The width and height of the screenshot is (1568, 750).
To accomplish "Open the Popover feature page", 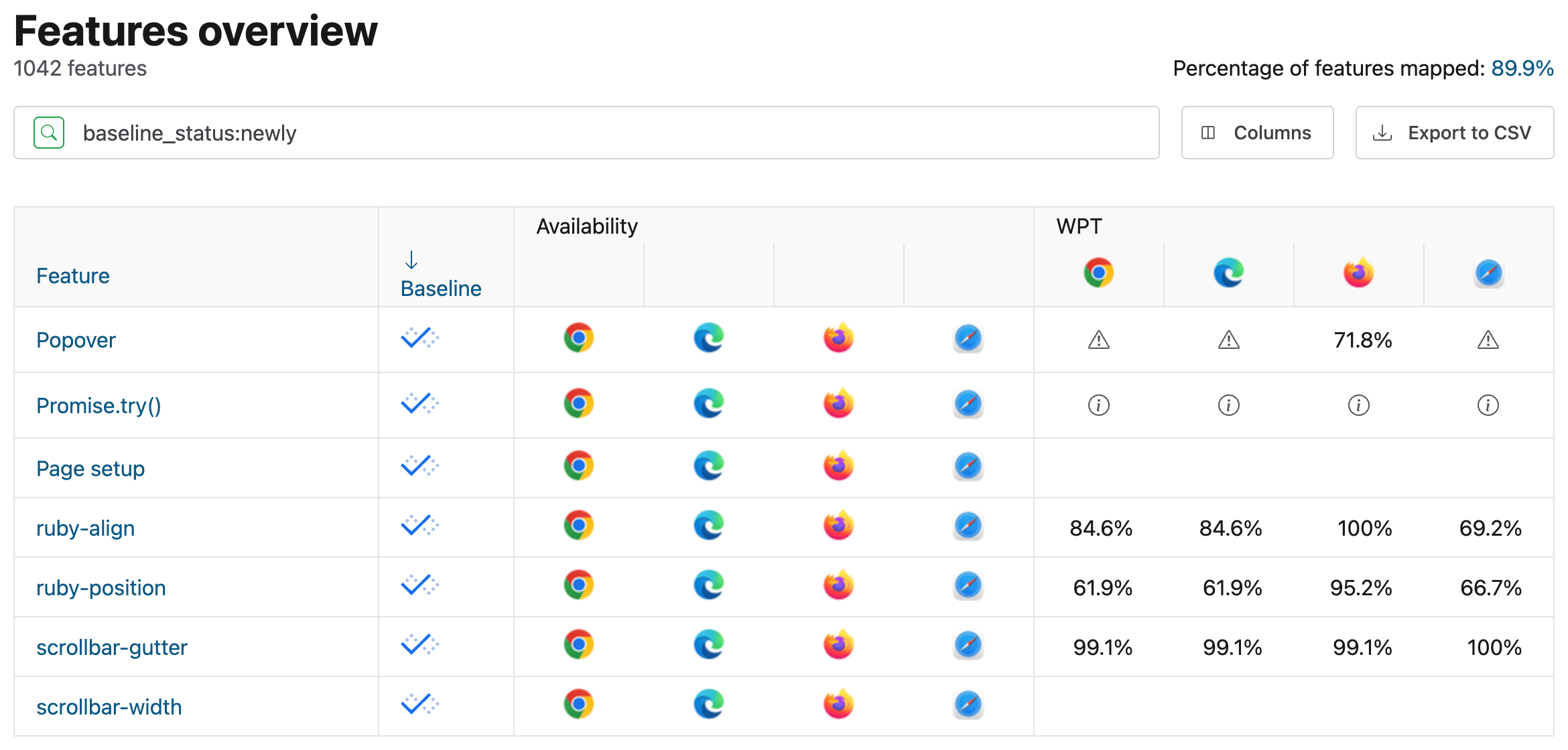I will pos(76,340).
